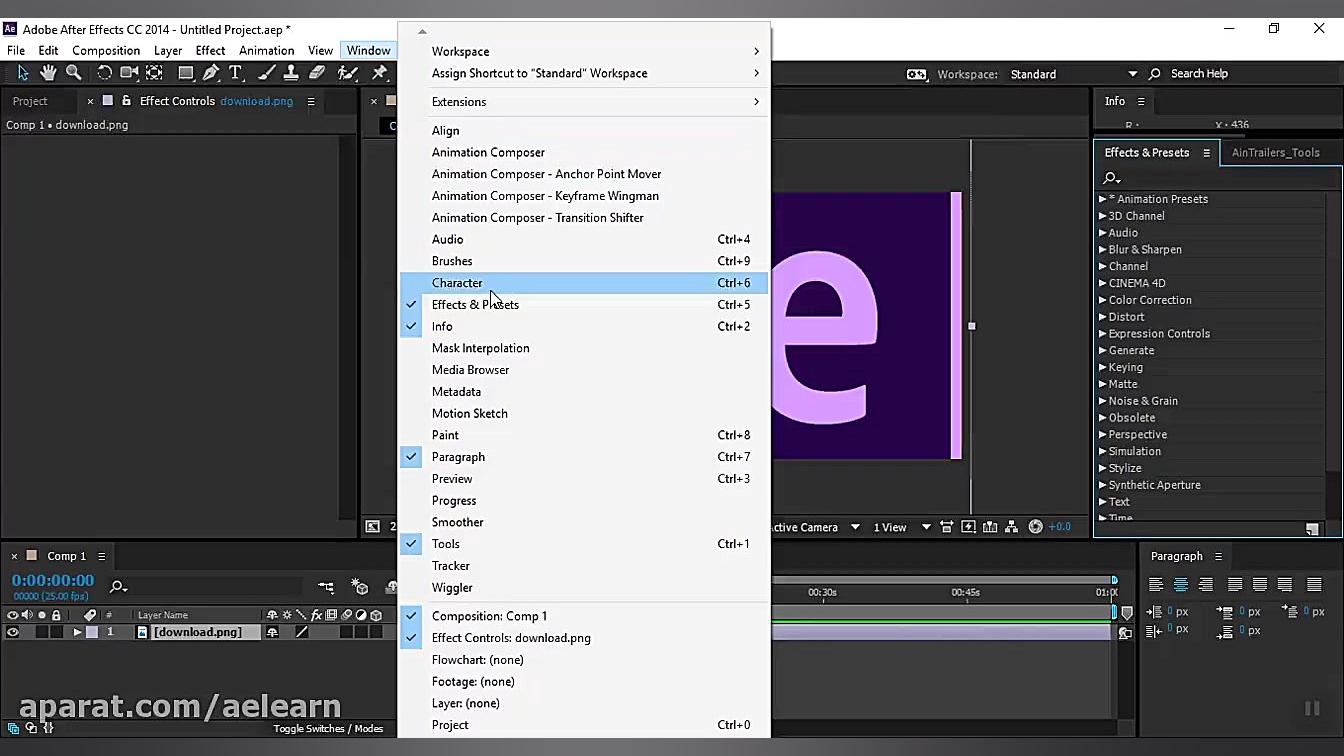The width and height of the screenshot is (1344, 756).
Task: Expand Blur & Sharpen effects category
Action: click(1102, 250)
